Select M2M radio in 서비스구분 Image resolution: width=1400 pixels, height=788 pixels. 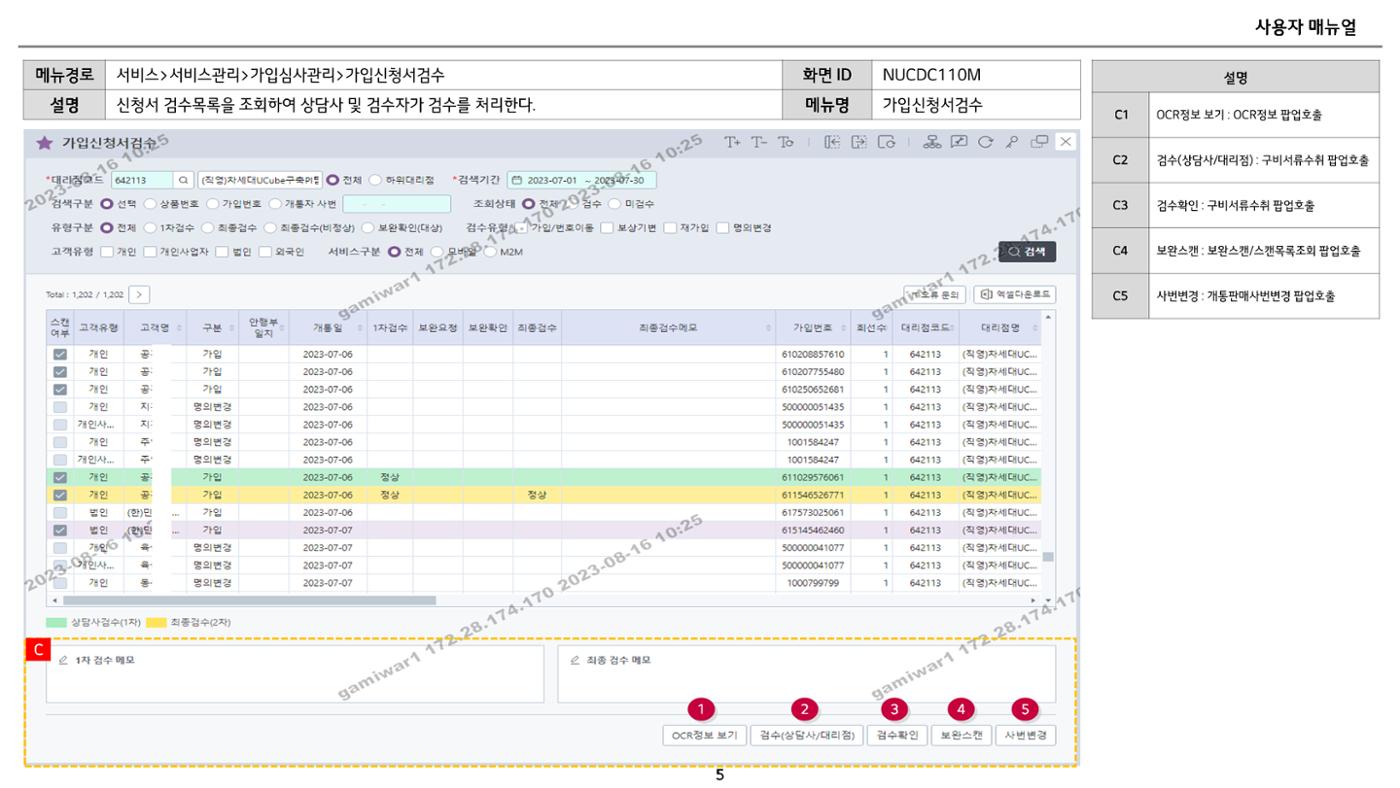pos(490,251)
